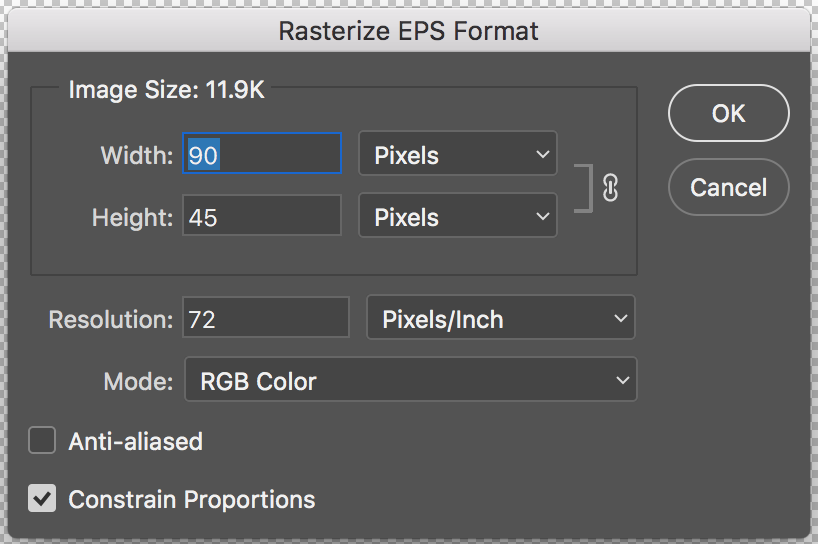818x544 pixels.
Task: Open the Pixels/Inch resolution unit dropdown
Action: 501,318
